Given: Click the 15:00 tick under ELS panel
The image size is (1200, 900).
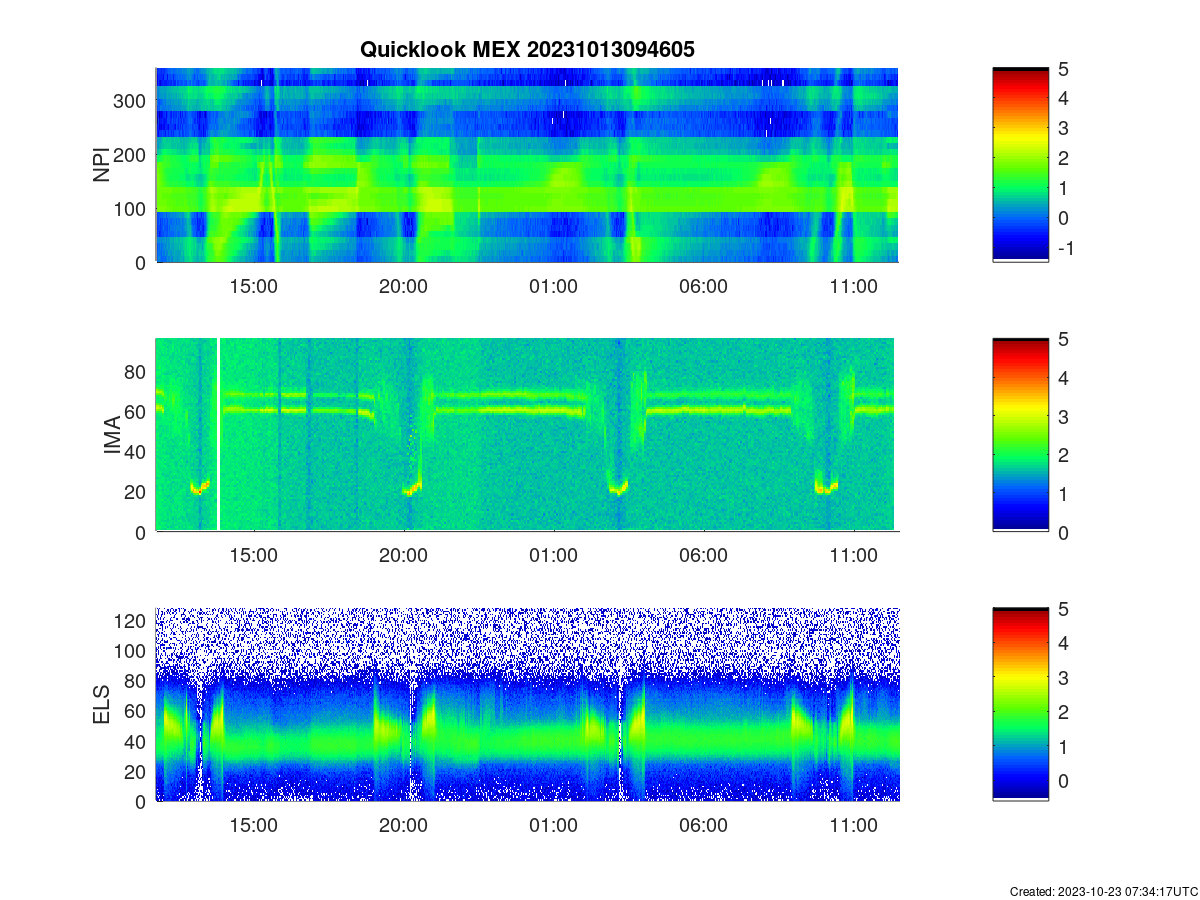Looking at the screenshot, I should point(254,825).
